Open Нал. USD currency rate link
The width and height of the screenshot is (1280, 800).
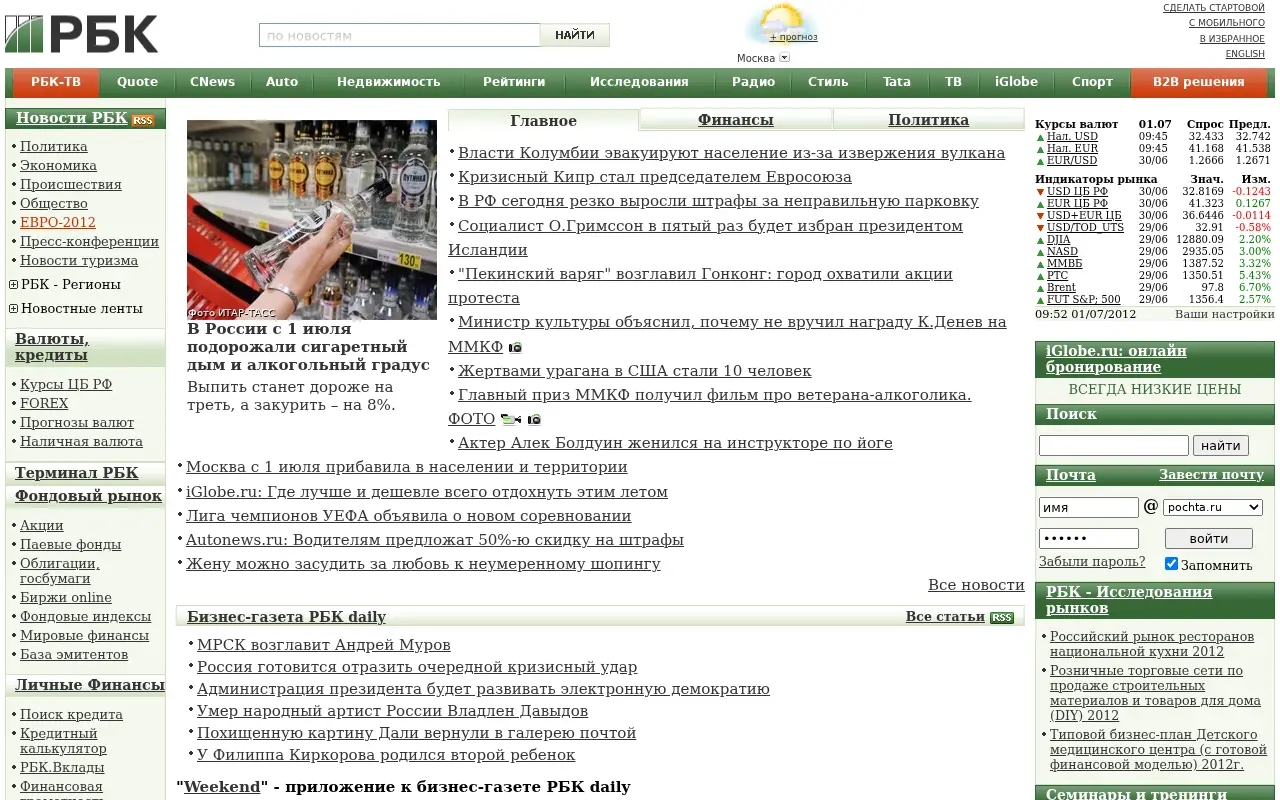1072,137
